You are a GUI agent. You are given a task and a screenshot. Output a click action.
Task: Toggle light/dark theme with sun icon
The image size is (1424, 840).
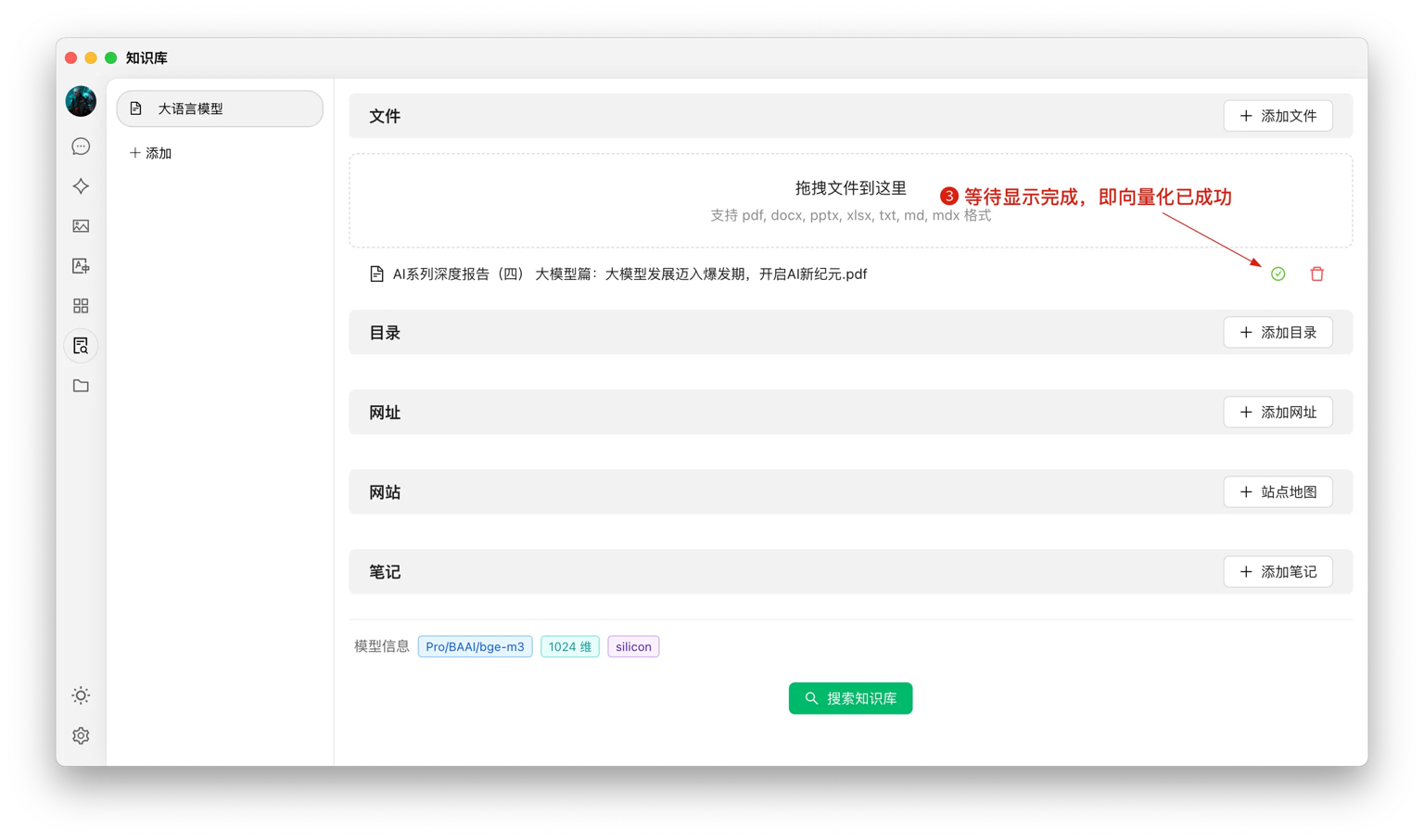click(x=81, y=694)
